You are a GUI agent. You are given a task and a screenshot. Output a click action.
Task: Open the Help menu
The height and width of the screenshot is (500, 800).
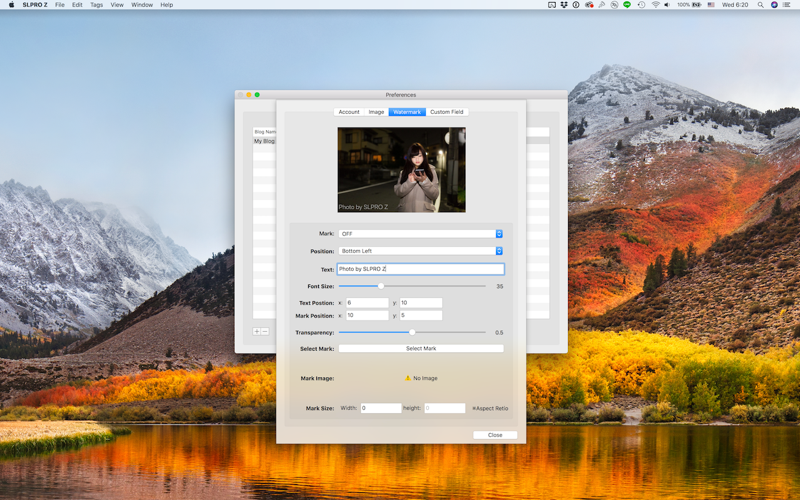[167, 5]
